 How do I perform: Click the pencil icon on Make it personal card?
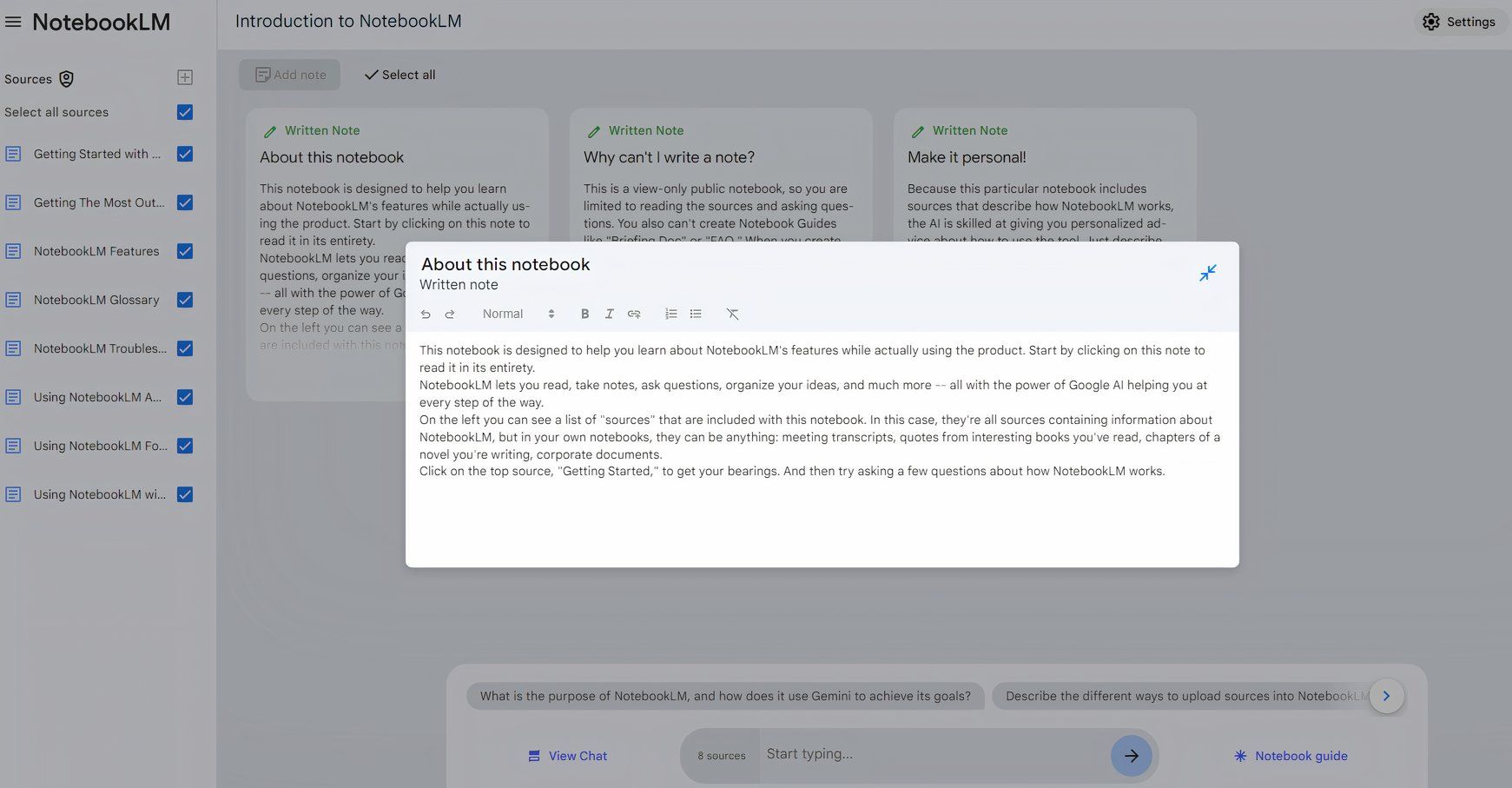[x=918, y=131]
